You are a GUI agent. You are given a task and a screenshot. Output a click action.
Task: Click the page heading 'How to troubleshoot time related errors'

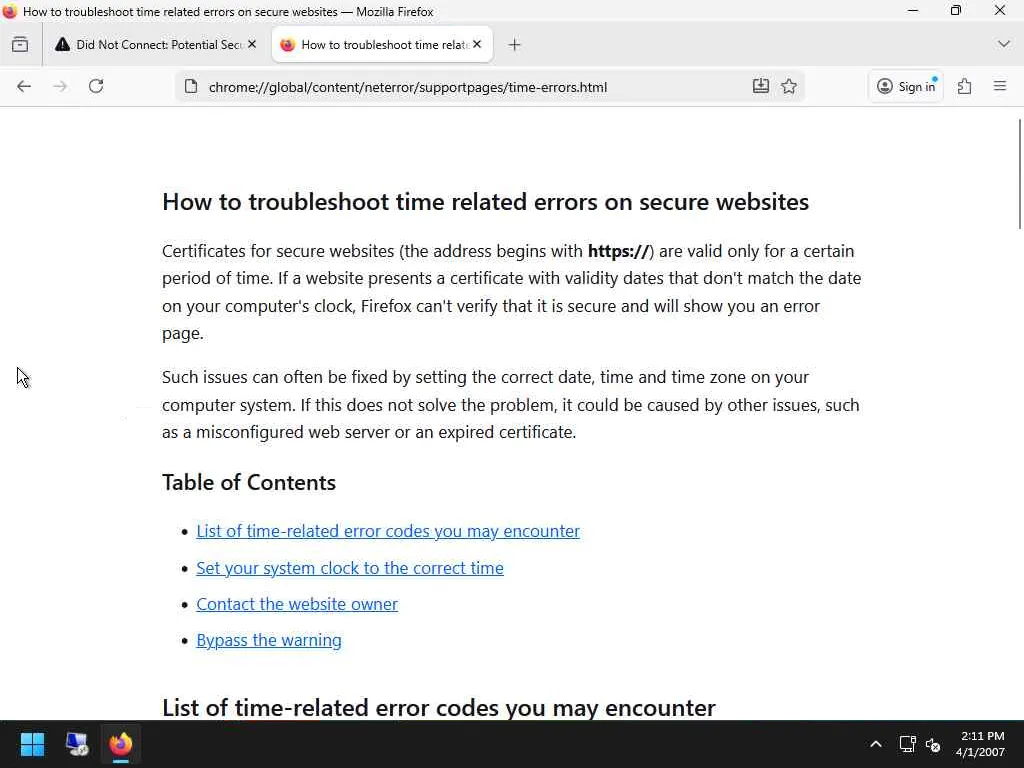pyautogui.click(x=485, y=202)
